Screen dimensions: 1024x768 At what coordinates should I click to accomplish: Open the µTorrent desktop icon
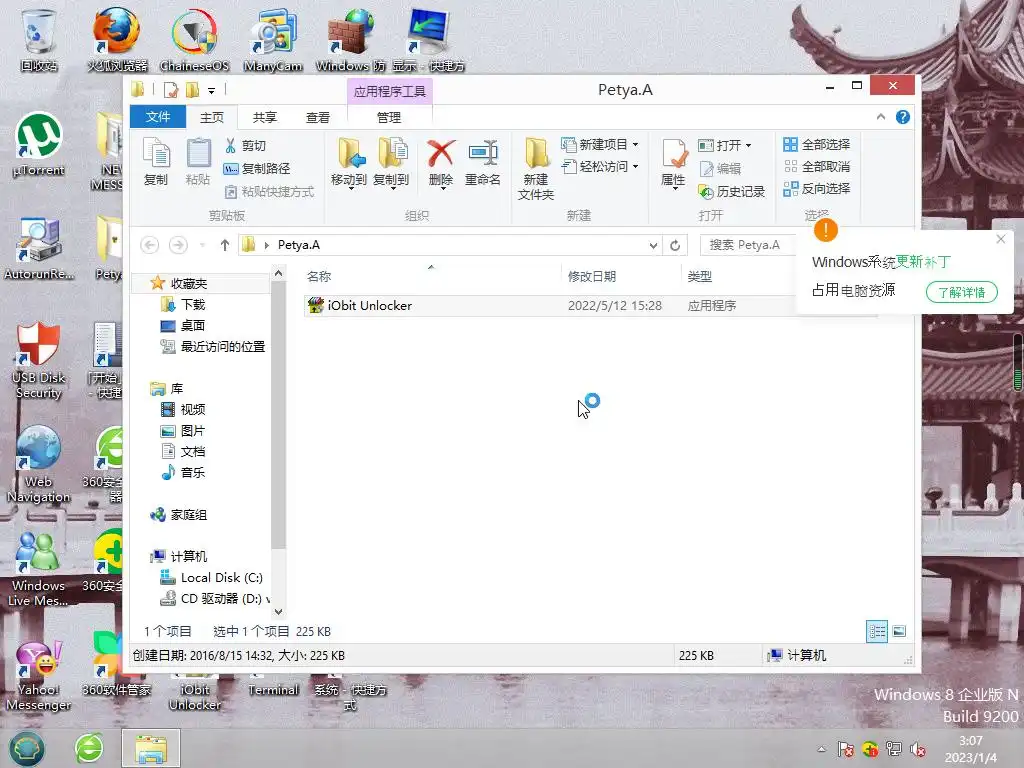point(39,144)
